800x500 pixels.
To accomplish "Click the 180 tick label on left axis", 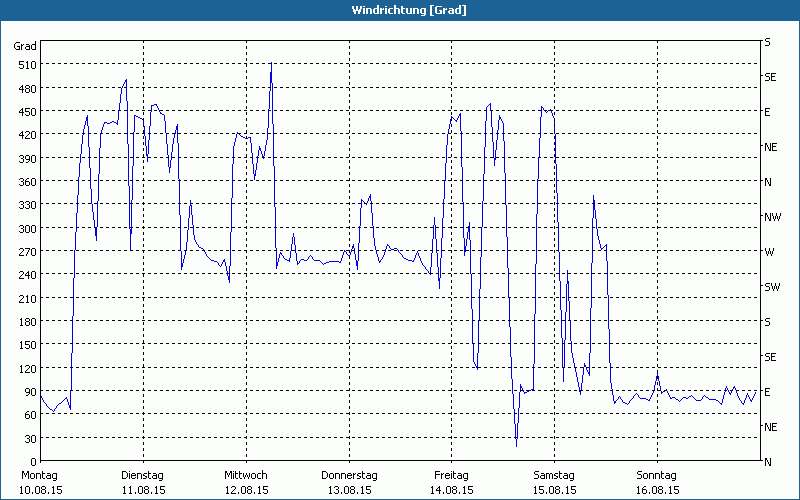I will pos(25,322).
